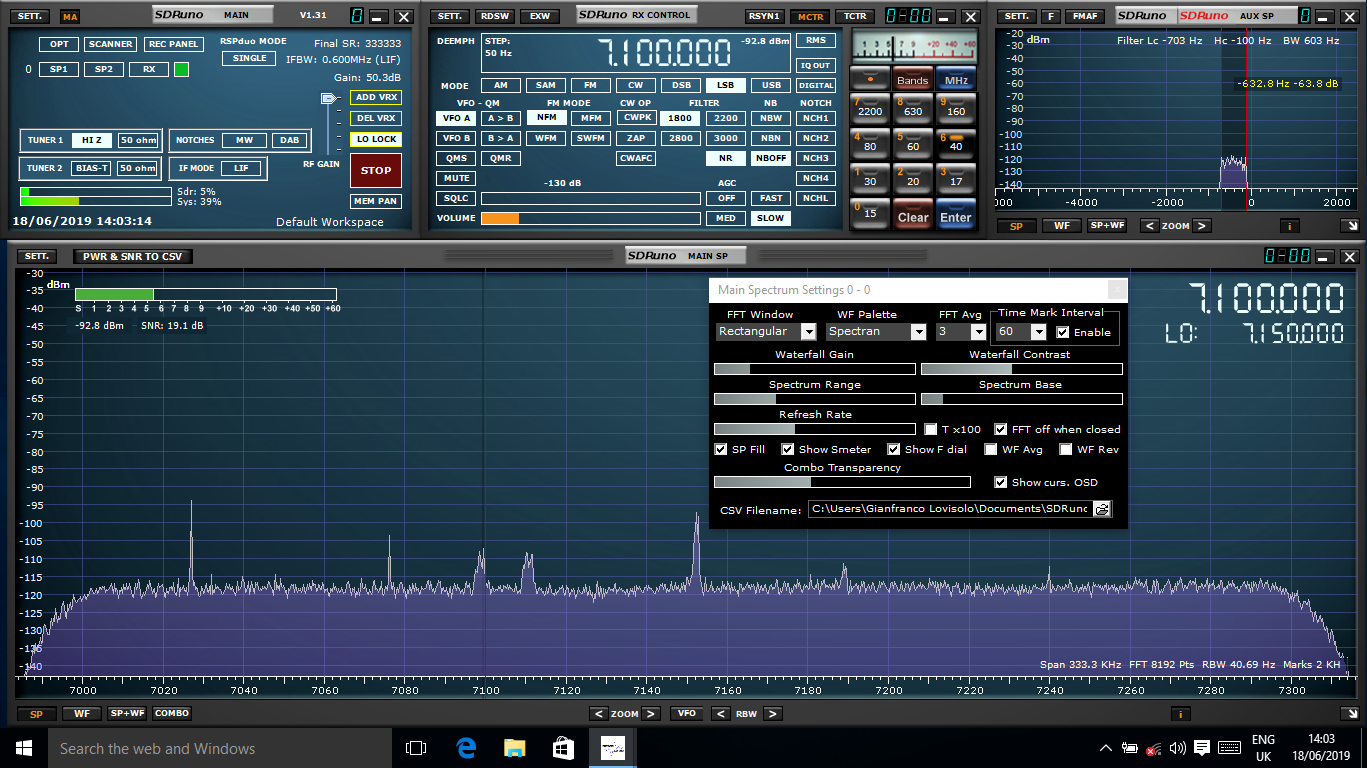Image resolution: width=1367 pixels, height=768 pixels.
Task: Toggle Show curs. OSD checkbox
Action: pos(1001,482)
